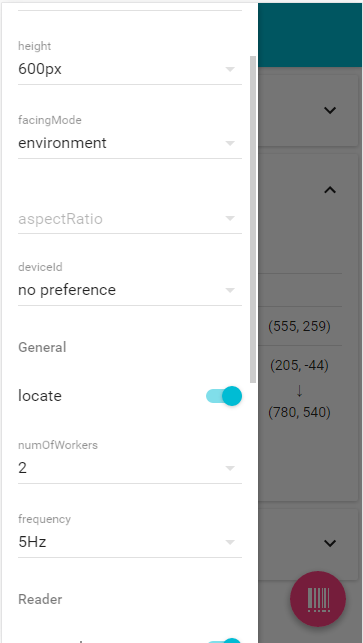Open the facingMode environment dropdown

[130, 143]
